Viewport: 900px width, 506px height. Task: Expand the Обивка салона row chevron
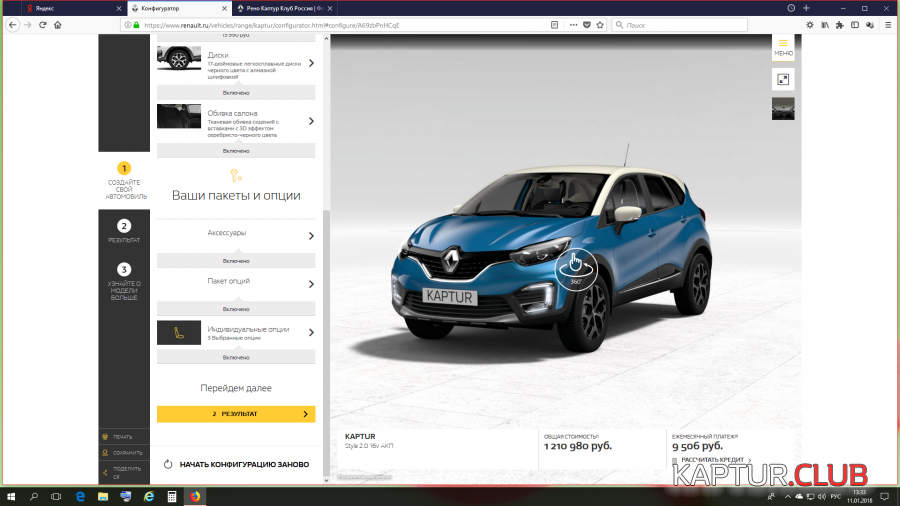pyautogui.click(x=311, y=121)
